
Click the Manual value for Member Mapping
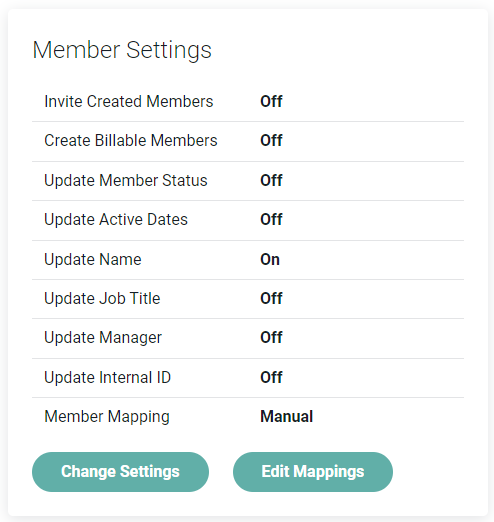287,416
